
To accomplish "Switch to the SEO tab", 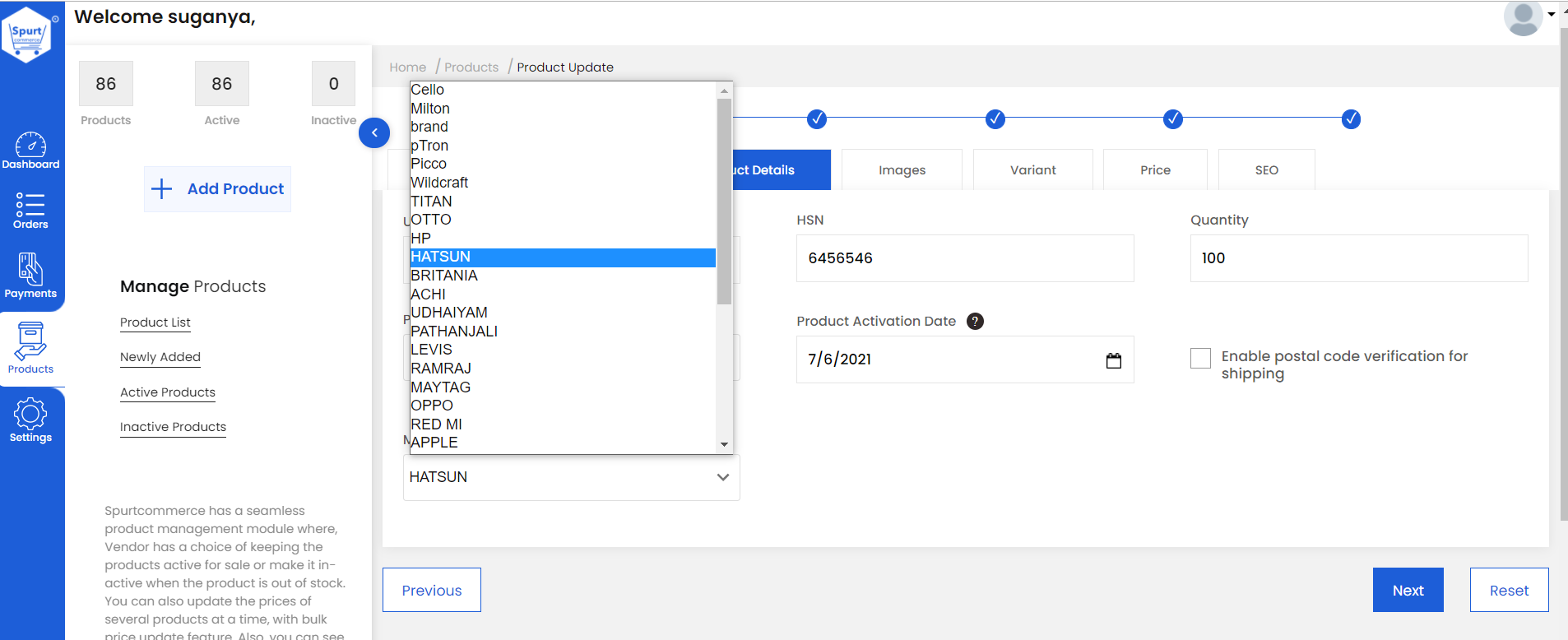I will pyautogui.click(x=1267, y=170).
